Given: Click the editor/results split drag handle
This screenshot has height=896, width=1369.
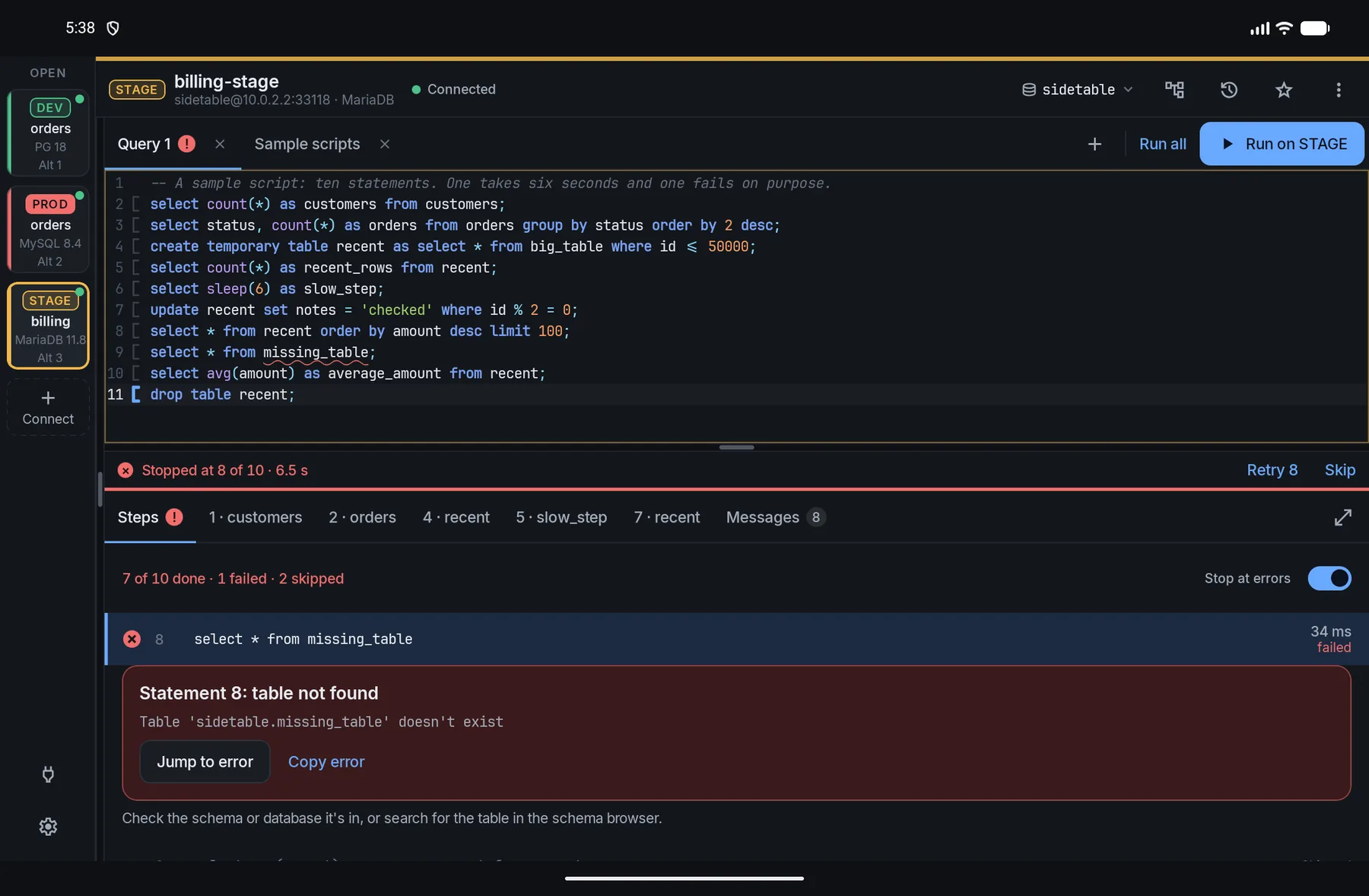Looking at the screenshot, I should [736, 447].
